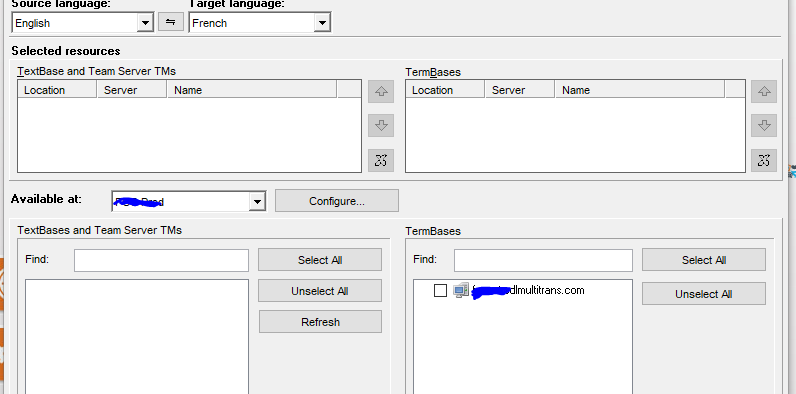Sort TextBase resources by Name column

click(251, 90)
